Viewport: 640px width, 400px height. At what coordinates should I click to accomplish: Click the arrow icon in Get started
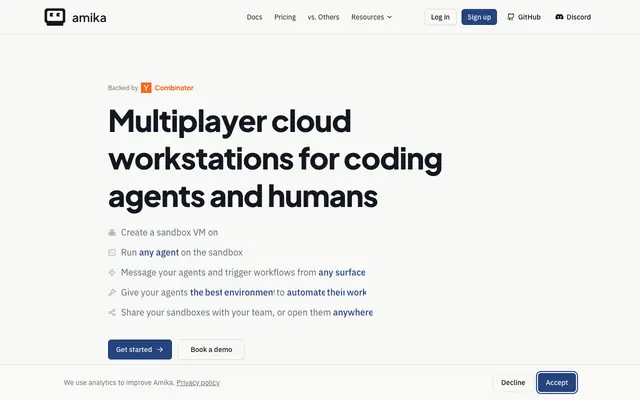(x=160, y=349)
